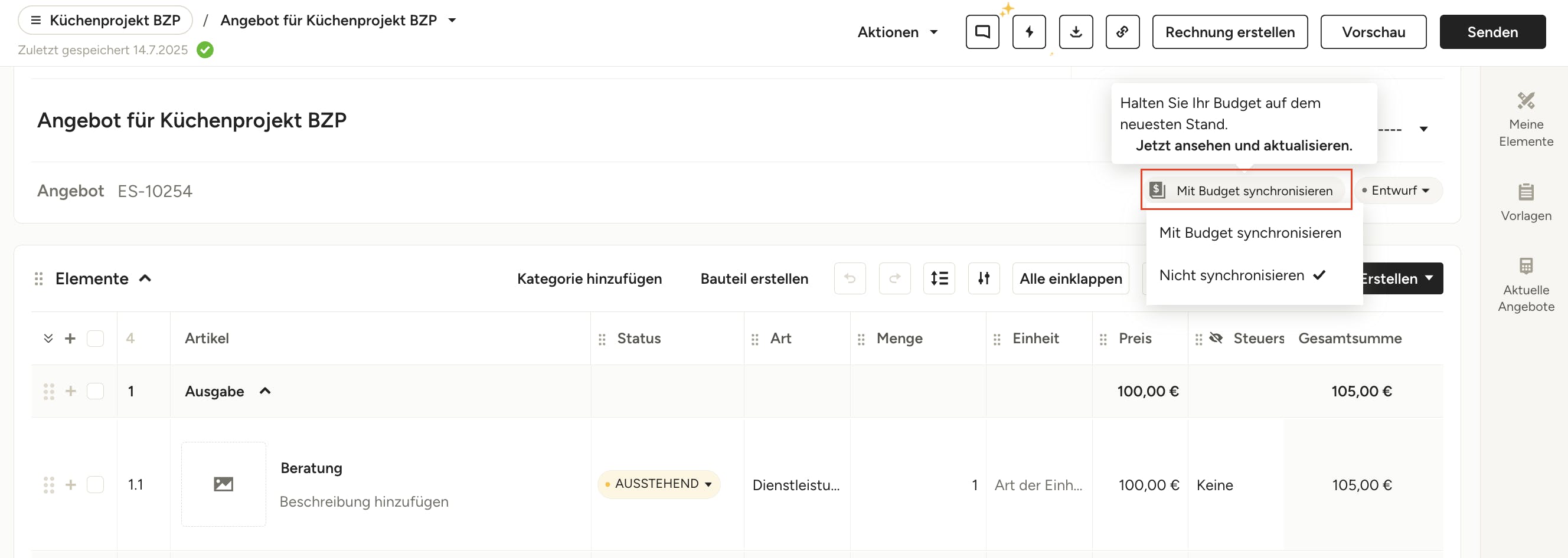Open the Entwurf status dropdown

pyautogui.click(x=1397, y=191)
